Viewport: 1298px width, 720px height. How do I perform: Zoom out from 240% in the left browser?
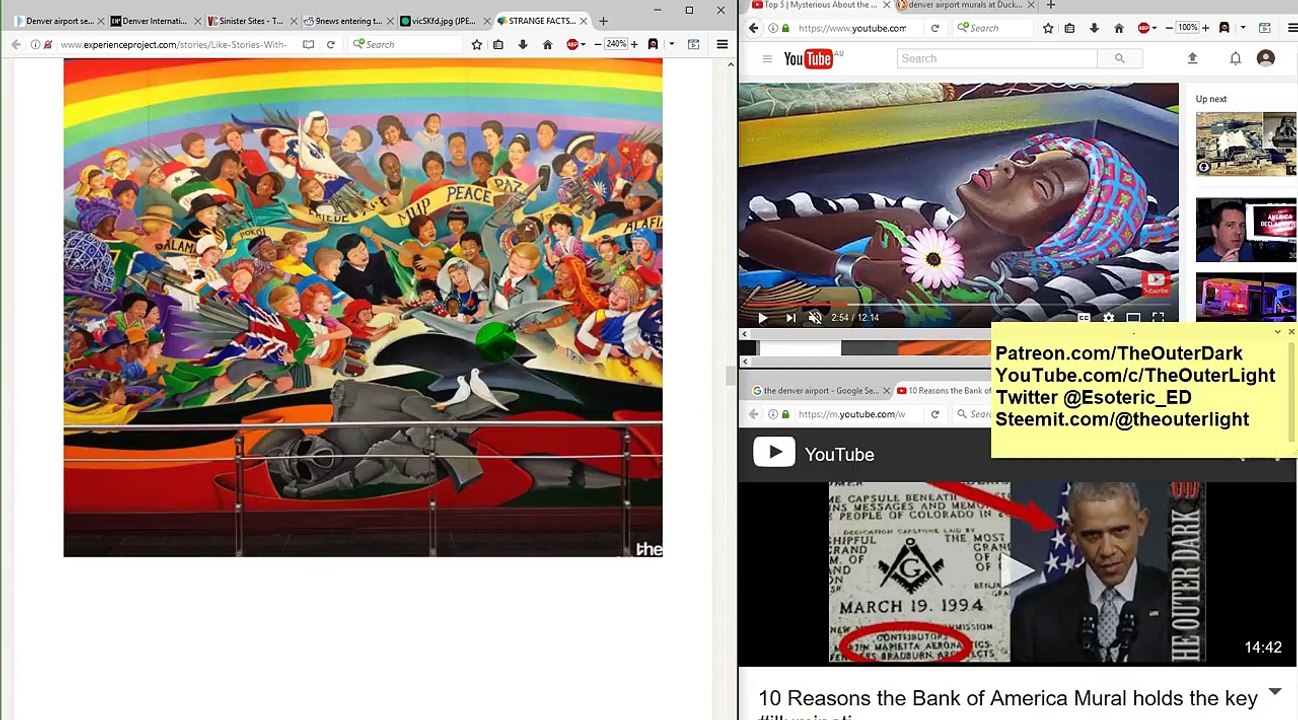coord(597,44)
